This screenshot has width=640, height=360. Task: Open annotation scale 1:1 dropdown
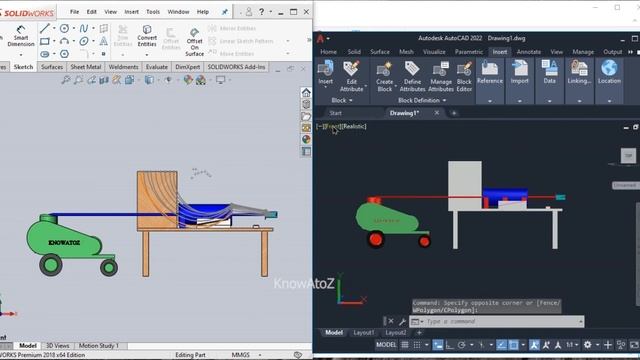pyautogui.click(x=572, y=345)
